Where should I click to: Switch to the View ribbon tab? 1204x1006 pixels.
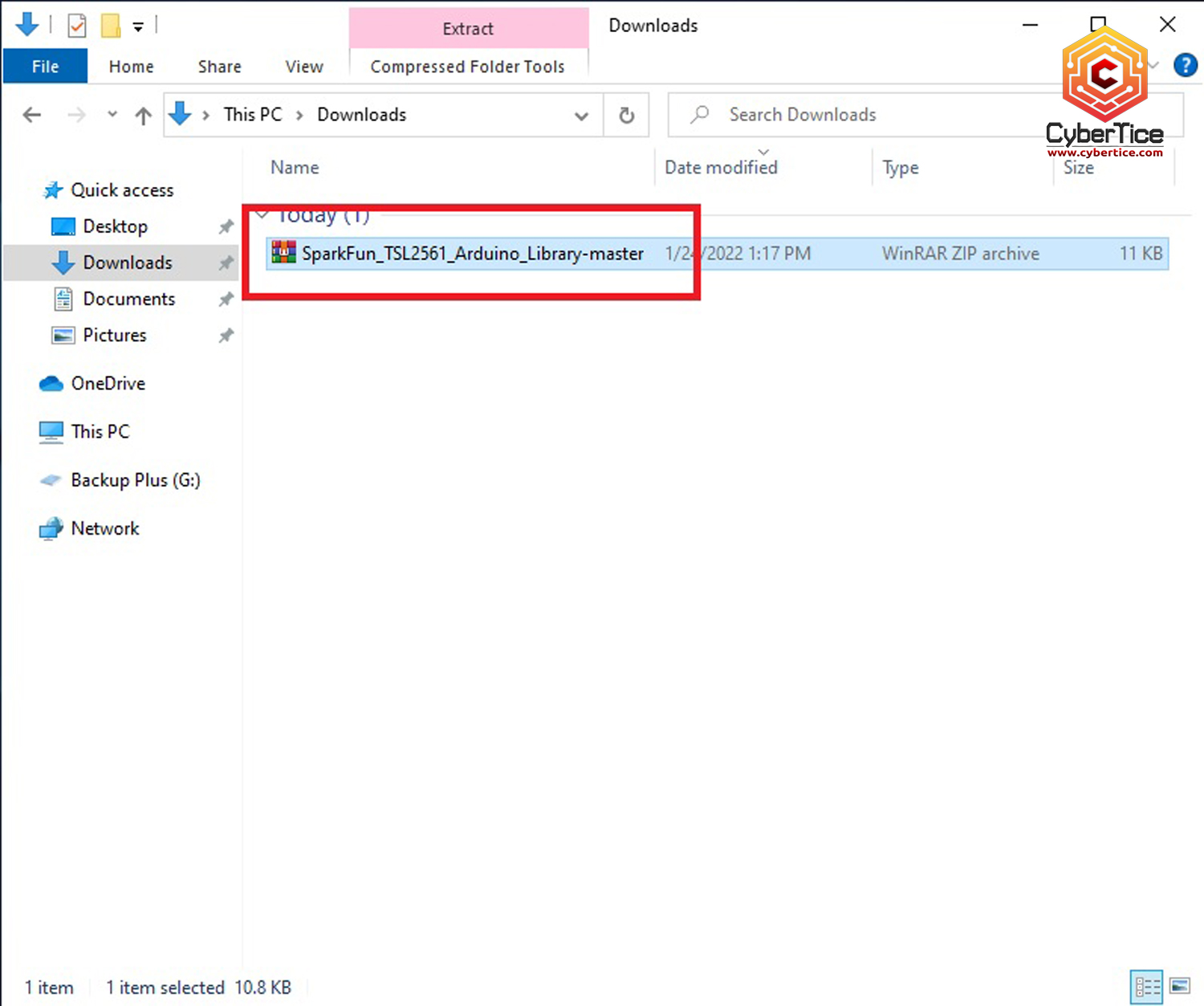(304, 67)
